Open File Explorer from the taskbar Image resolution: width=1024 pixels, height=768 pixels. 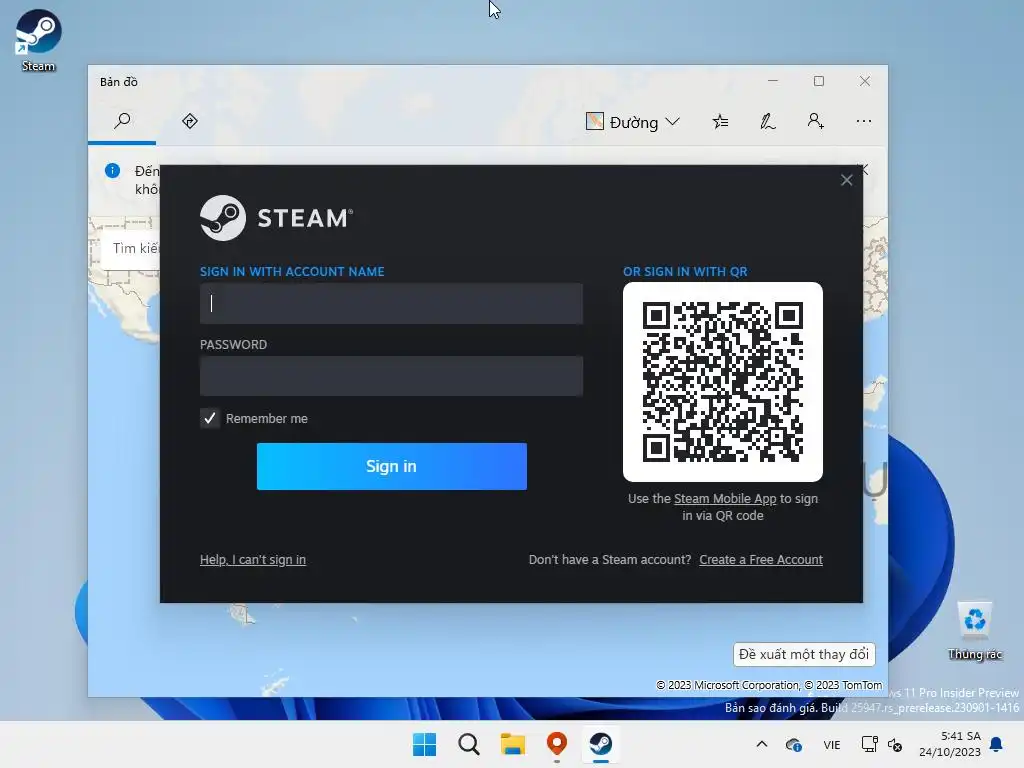(x=513, y=744)
